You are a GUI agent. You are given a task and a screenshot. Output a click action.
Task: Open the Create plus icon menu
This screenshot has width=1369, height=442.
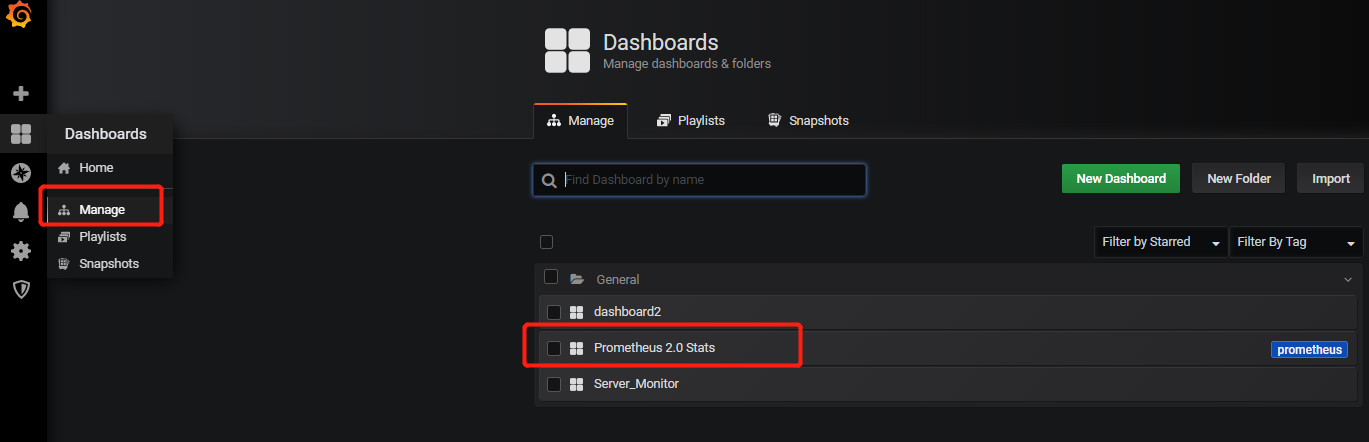click(x=20, y=93)
